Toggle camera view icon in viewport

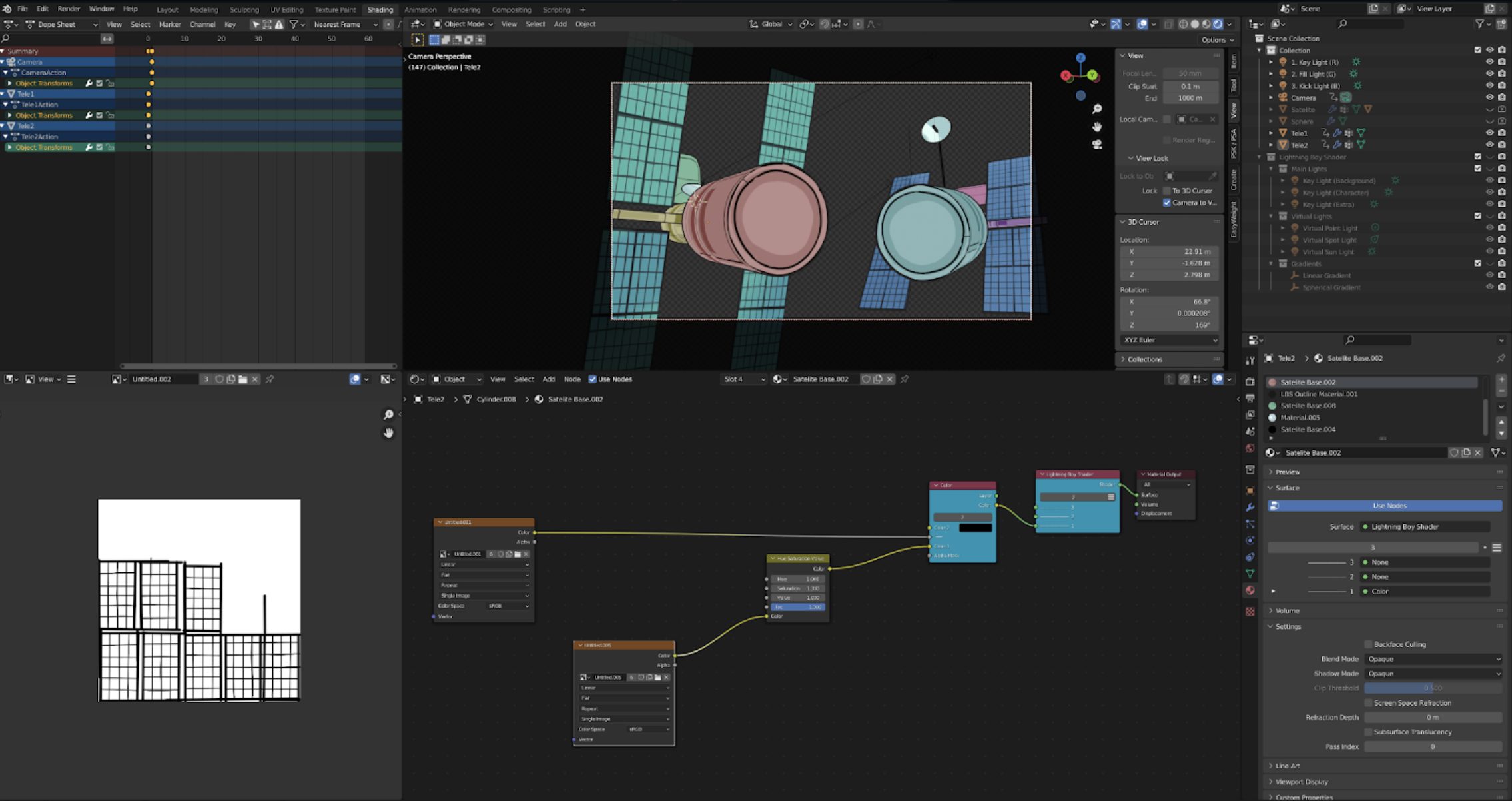(x=1097, y=145)
